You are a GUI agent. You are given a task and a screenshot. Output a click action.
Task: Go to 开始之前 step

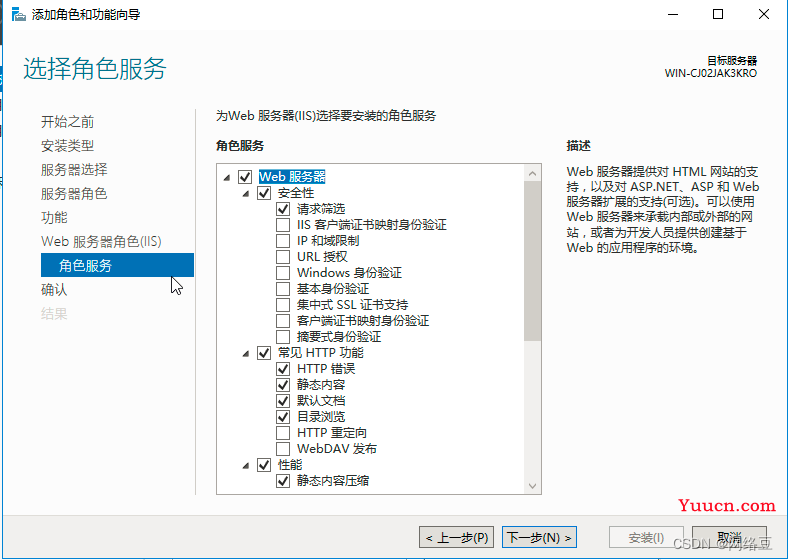[67, 122]
